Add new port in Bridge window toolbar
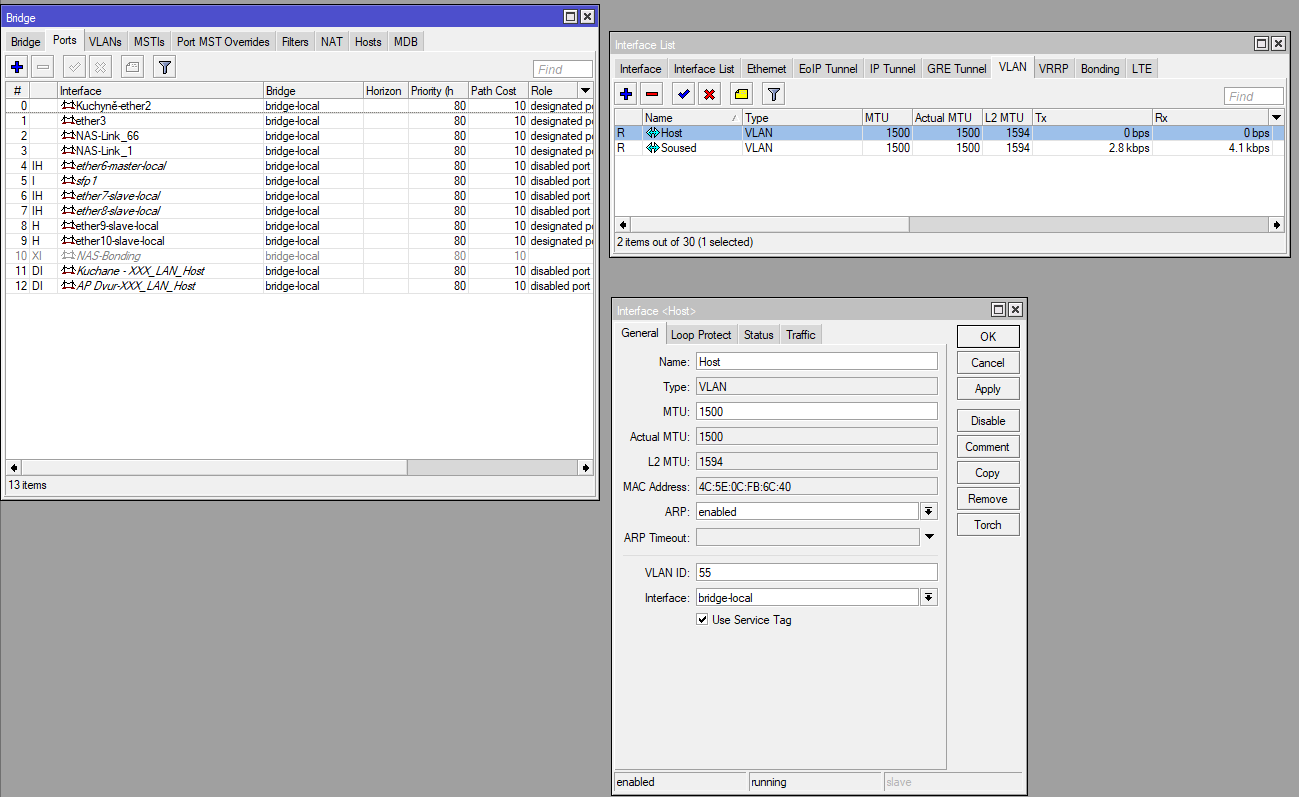The image size is (1299, 797). pos(17,67)
